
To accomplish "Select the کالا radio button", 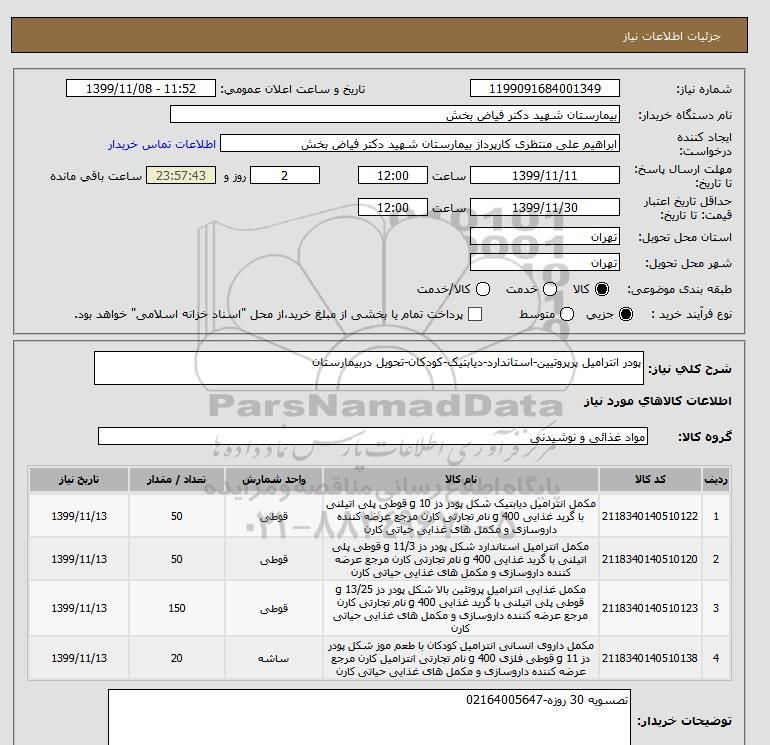I will 602,289.
